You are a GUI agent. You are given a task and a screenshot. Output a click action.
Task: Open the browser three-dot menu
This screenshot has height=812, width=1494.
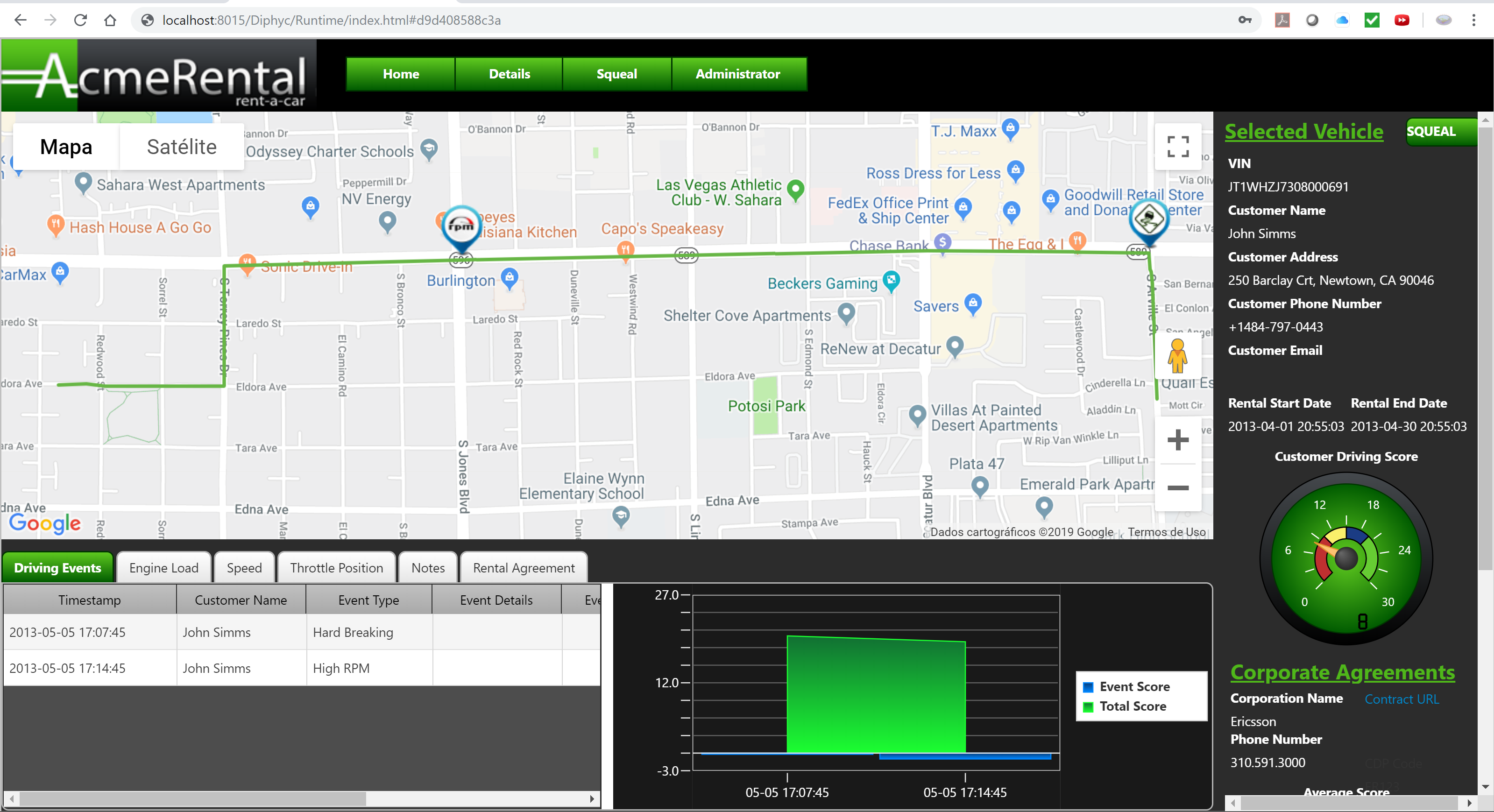(1473, 20)
